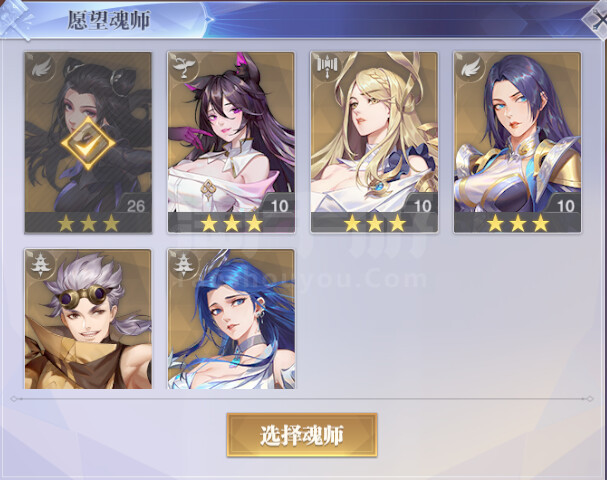Viewport: 607px width, 480px height.
Task: Click tree class icon on goggles character card
Action: point(41,265)
